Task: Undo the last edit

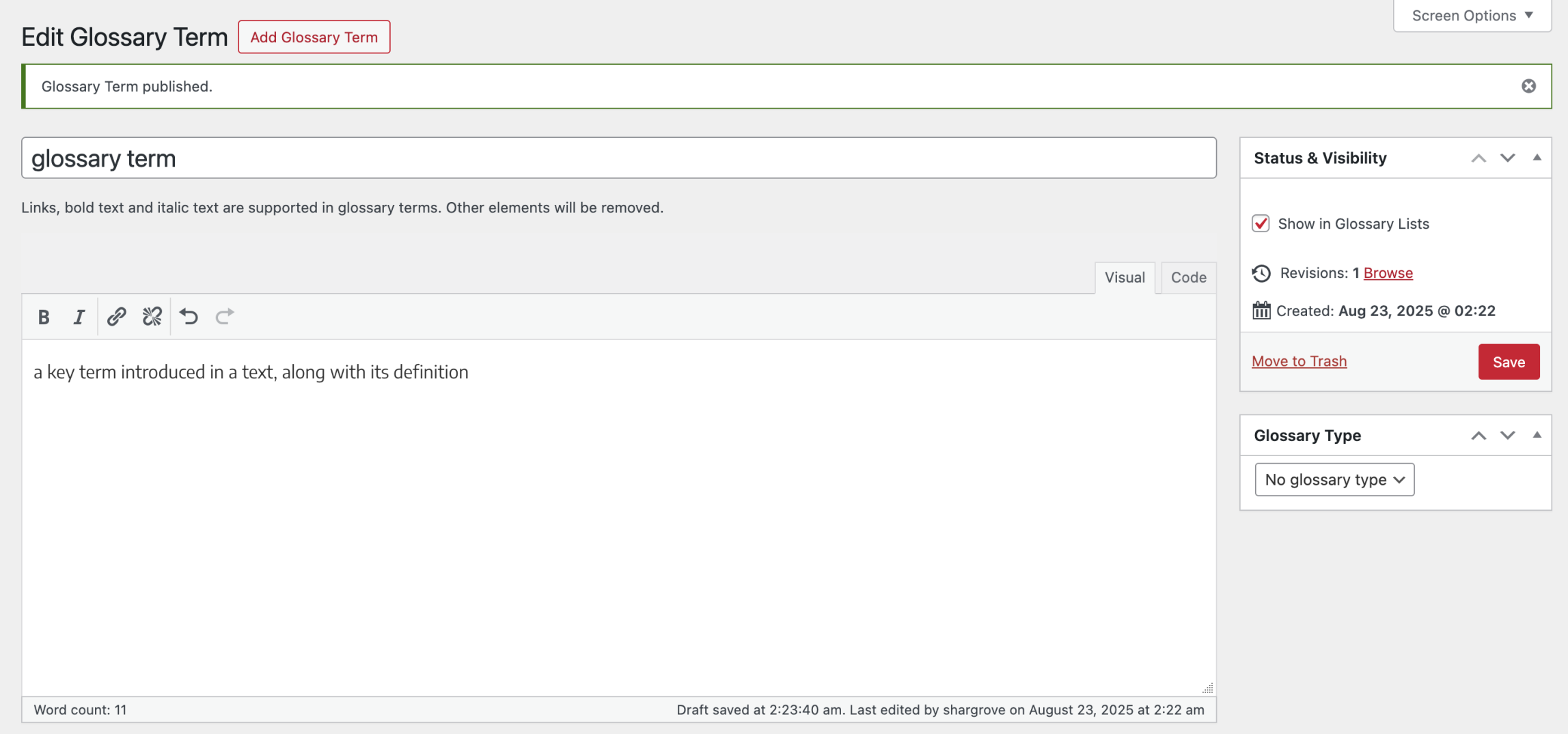Action: [189, 317]
